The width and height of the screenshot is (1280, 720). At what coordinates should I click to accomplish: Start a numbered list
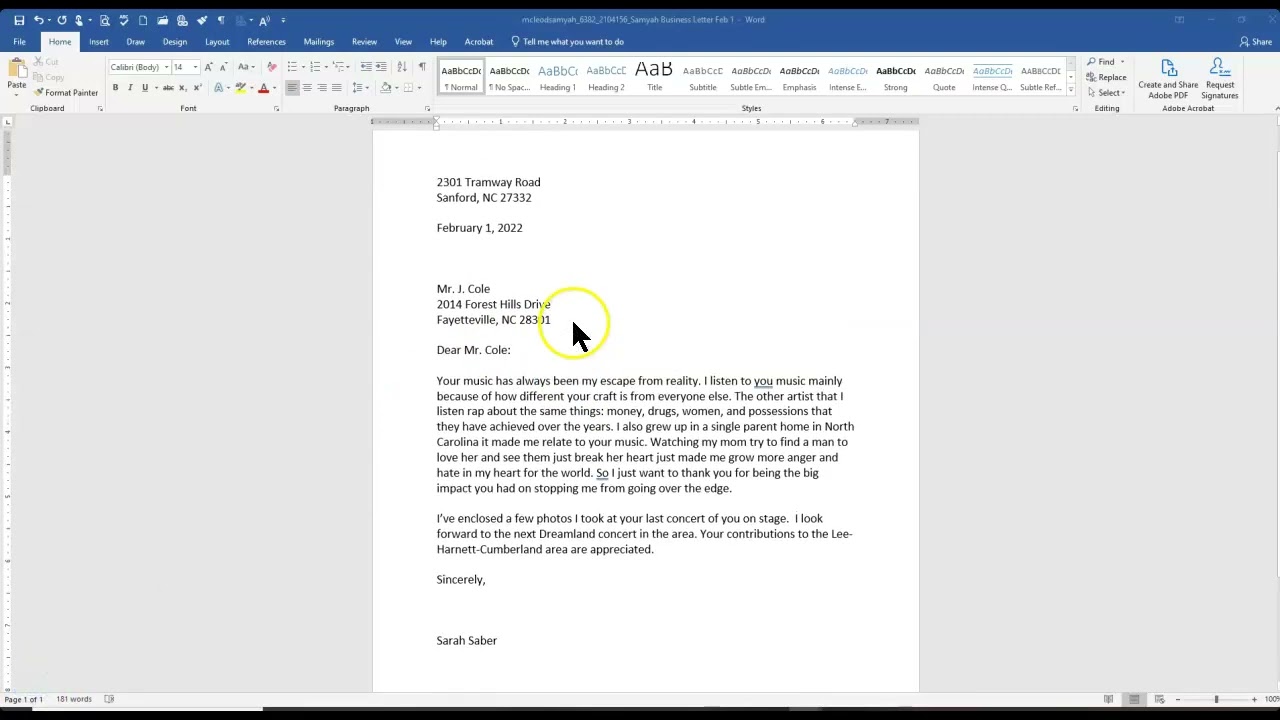315,67
